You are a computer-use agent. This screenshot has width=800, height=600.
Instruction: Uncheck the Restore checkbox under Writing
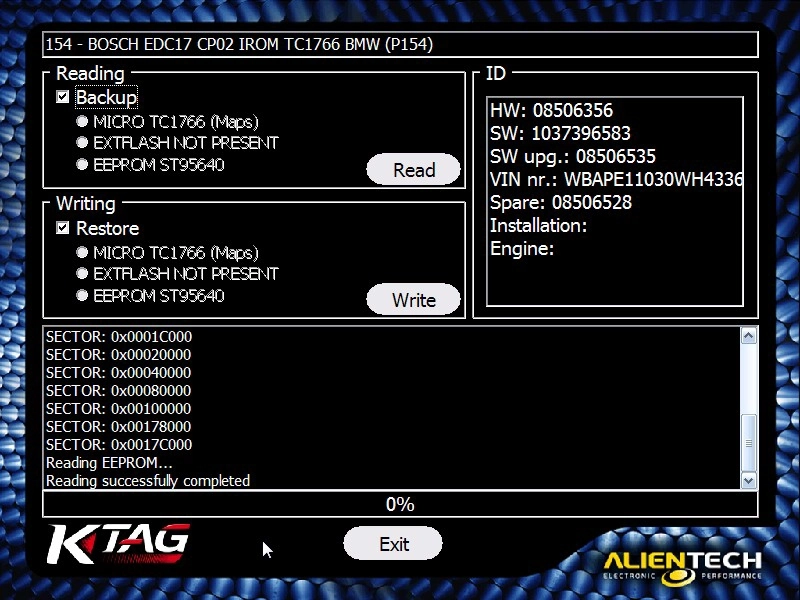click(x=62, y=228)
